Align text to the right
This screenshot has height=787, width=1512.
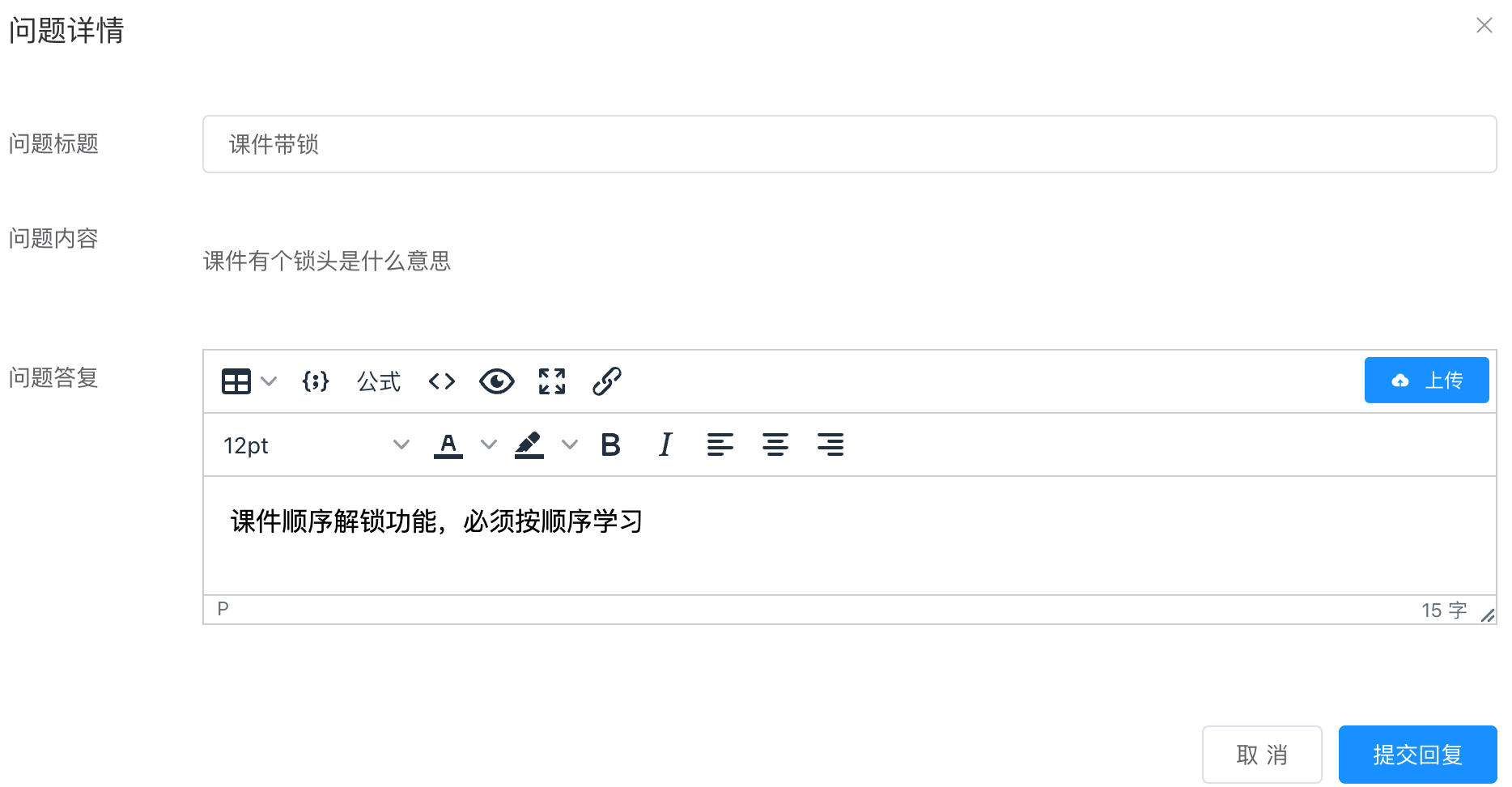830,445
